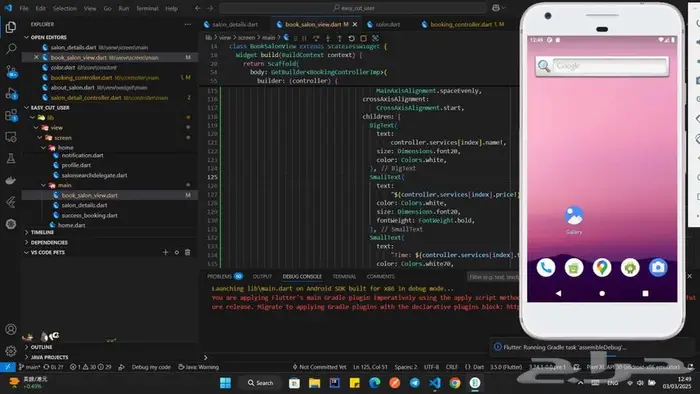
Task: Click title bar command center search box
Action: [x=353, y=8]
